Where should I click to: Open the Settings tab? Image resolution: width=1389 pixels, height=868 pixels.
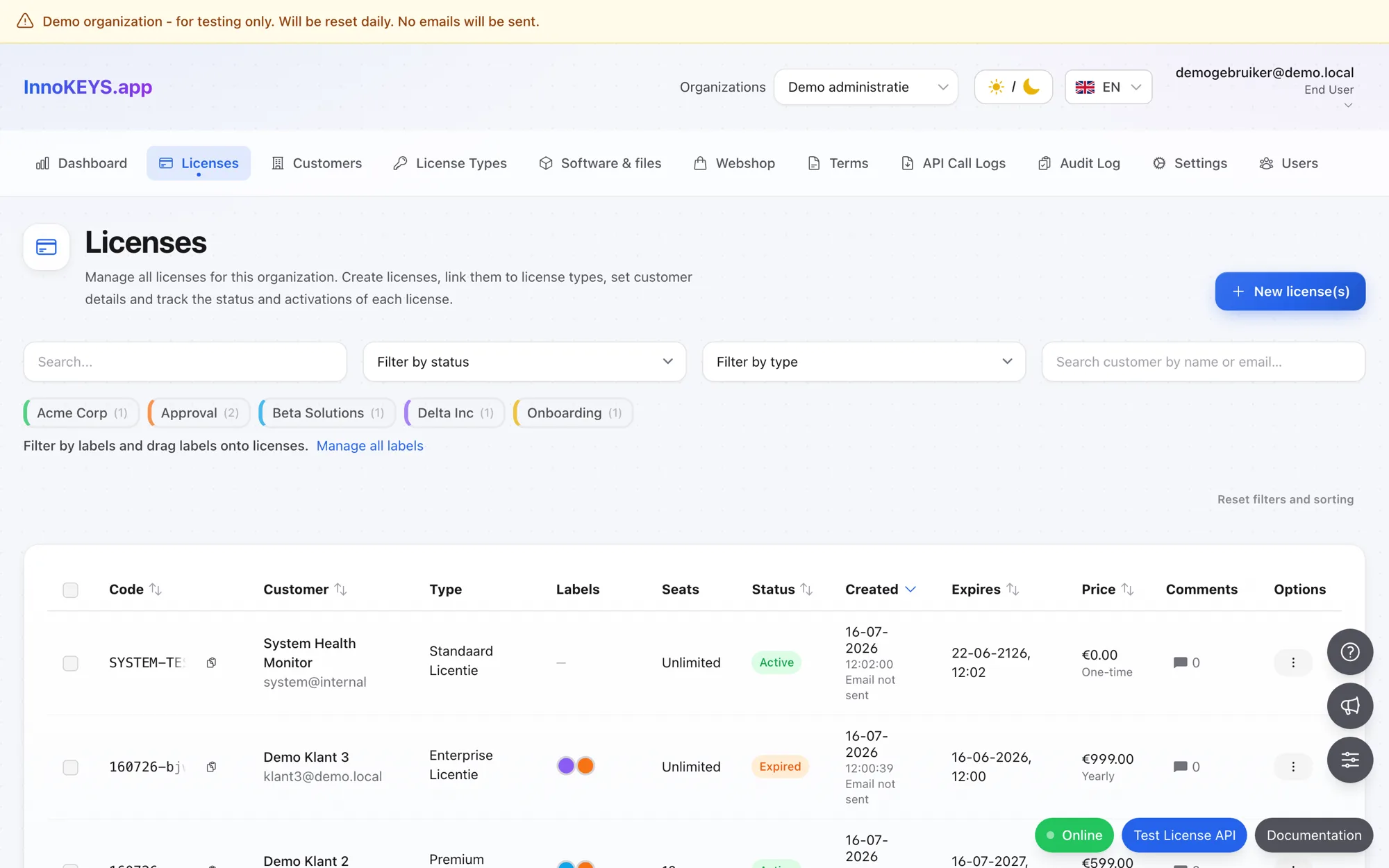coord(1190,163)
